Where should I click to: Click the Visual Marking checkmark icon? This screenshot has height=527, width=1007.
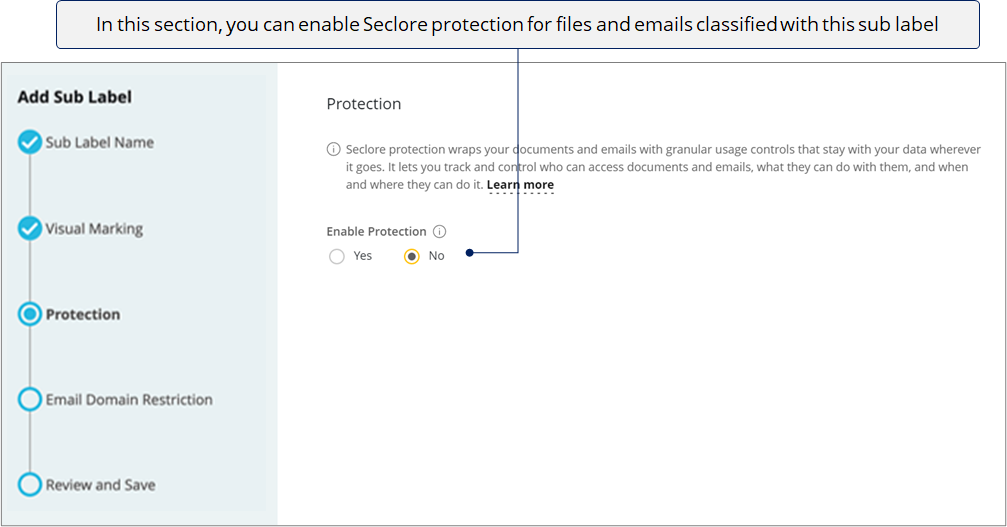tap(30, 228)
